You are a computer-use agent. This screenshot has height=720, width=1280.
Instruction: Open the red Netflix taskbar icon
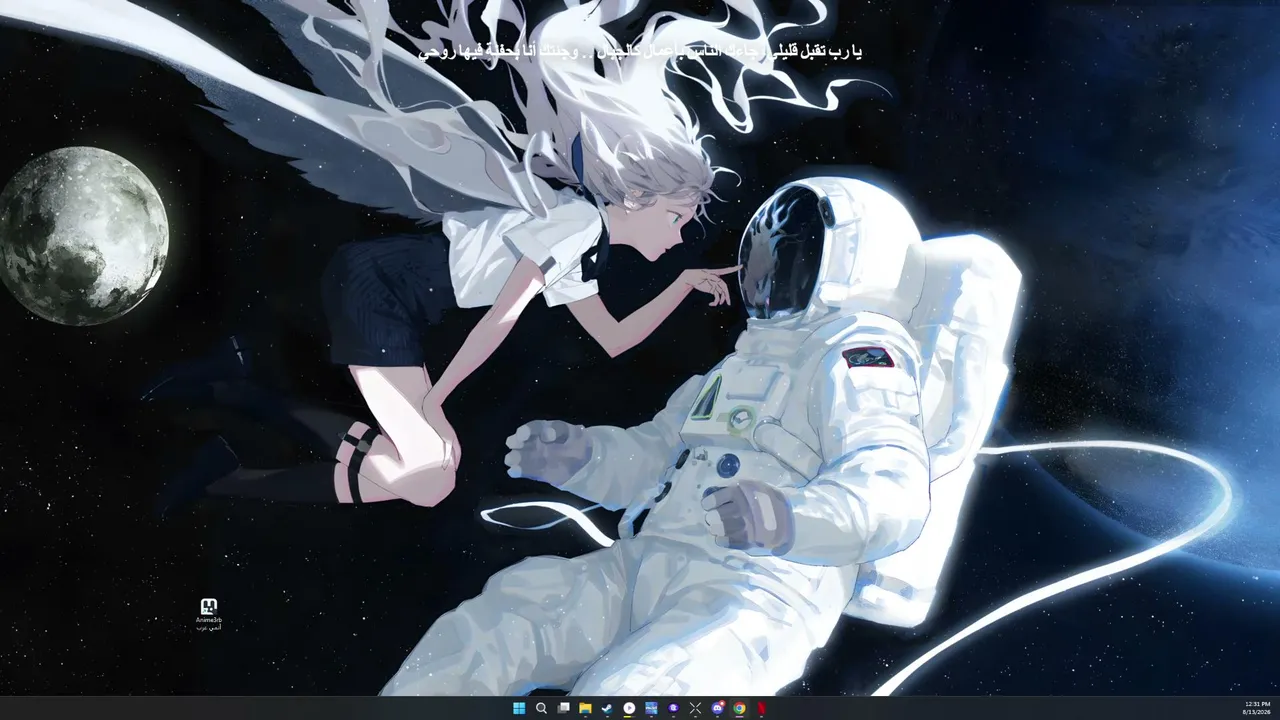(x=761, y=708)
